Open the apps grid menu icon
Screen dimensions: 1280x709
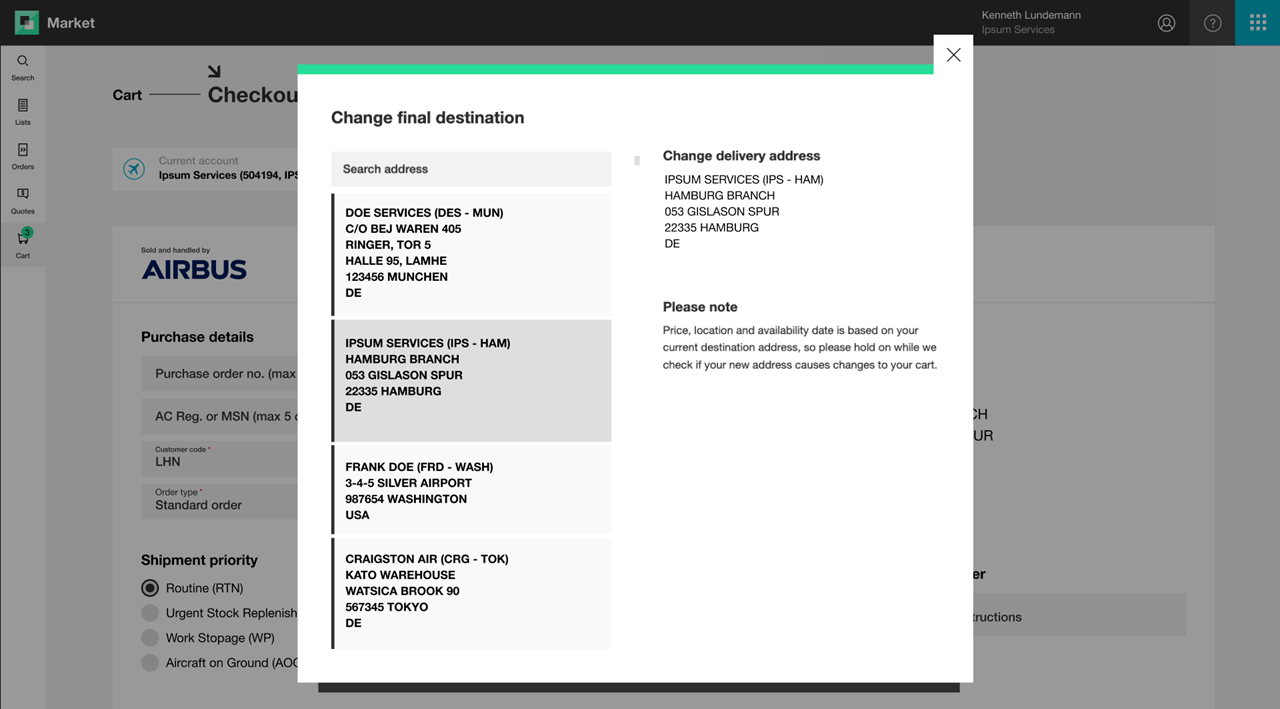(1258, 22)
